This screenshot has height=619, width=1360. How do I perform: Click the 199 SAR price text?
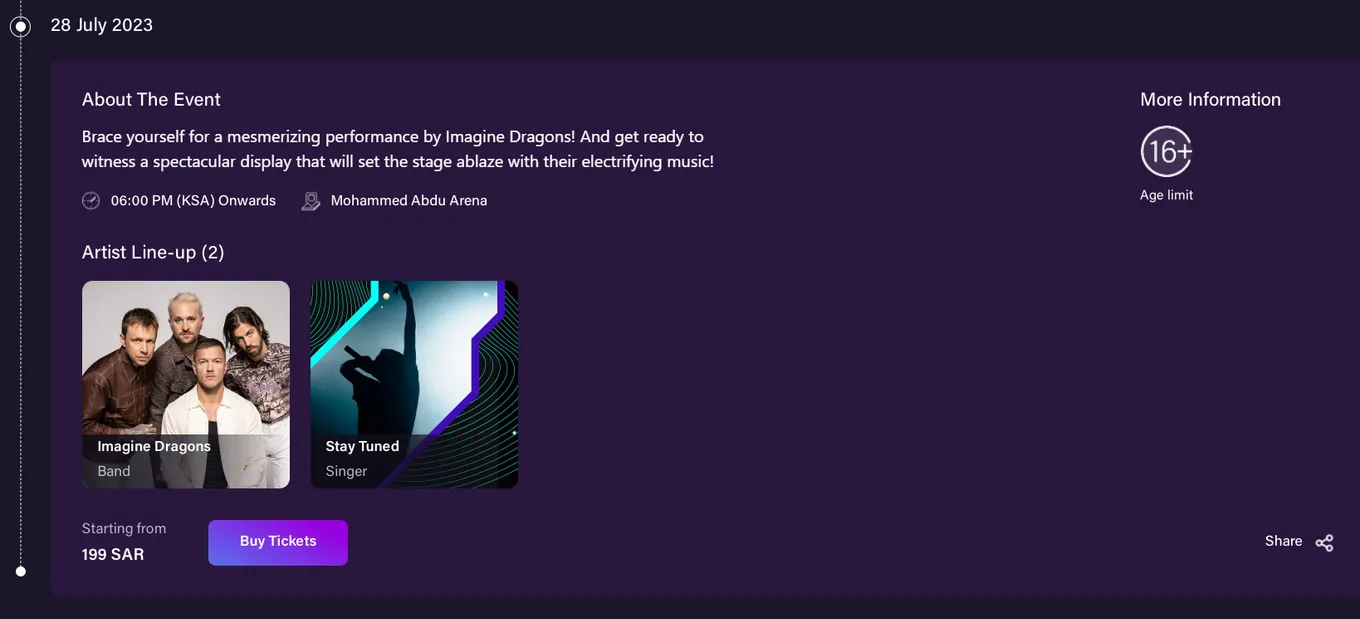[113, 554]
